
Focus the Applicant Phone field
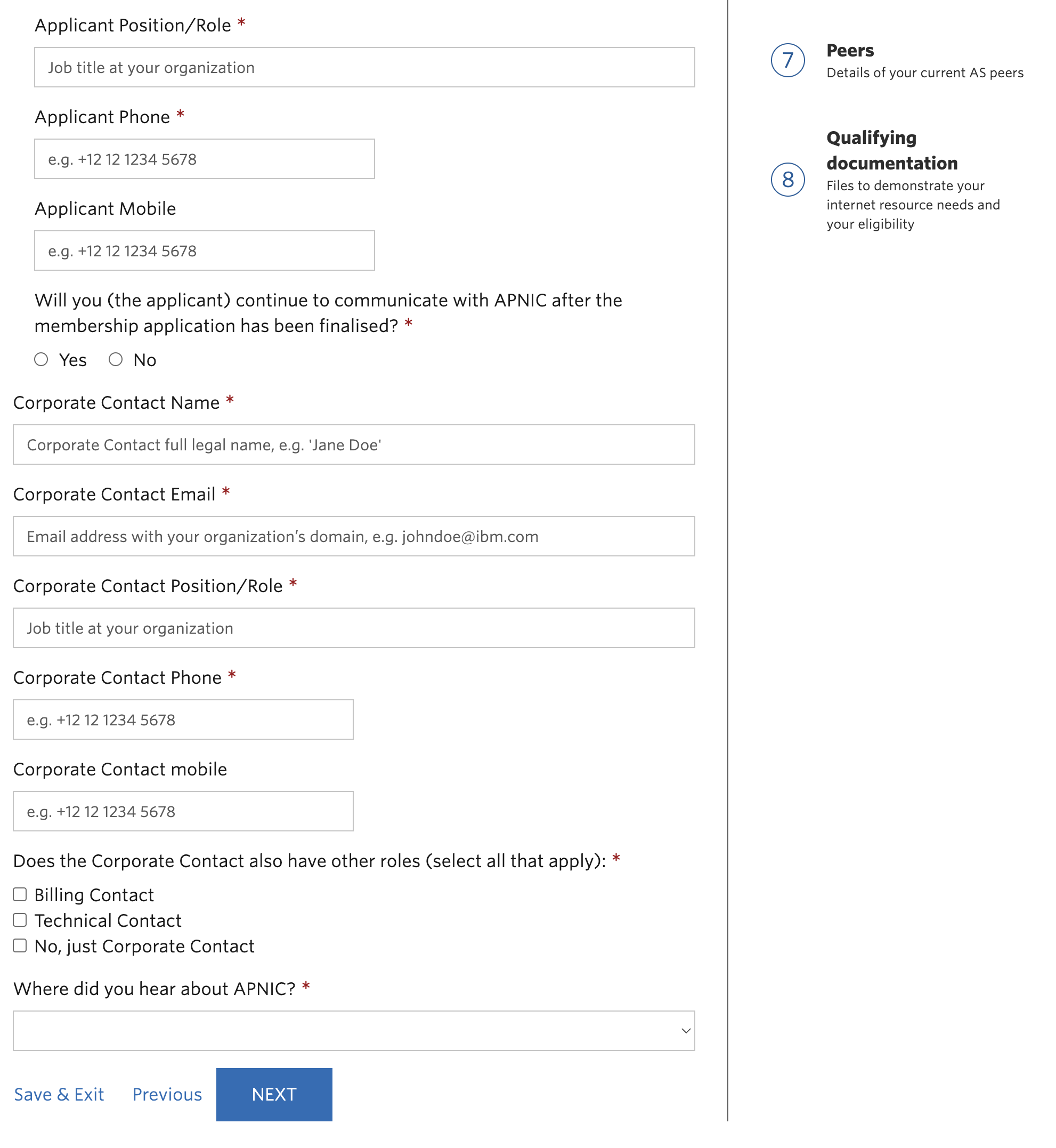coord(204,158)
